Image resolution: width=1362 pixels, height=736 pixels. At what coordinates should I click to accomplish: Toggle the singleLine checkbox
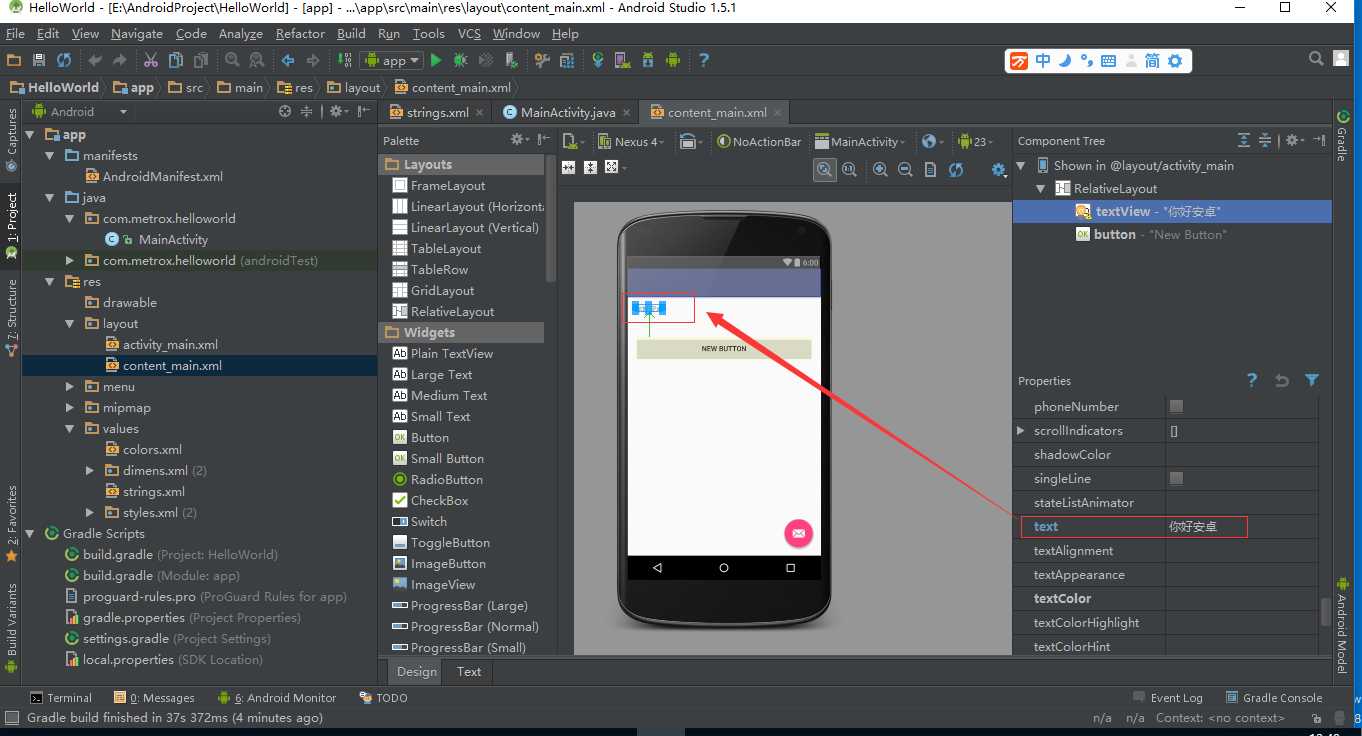[1176, 478]
